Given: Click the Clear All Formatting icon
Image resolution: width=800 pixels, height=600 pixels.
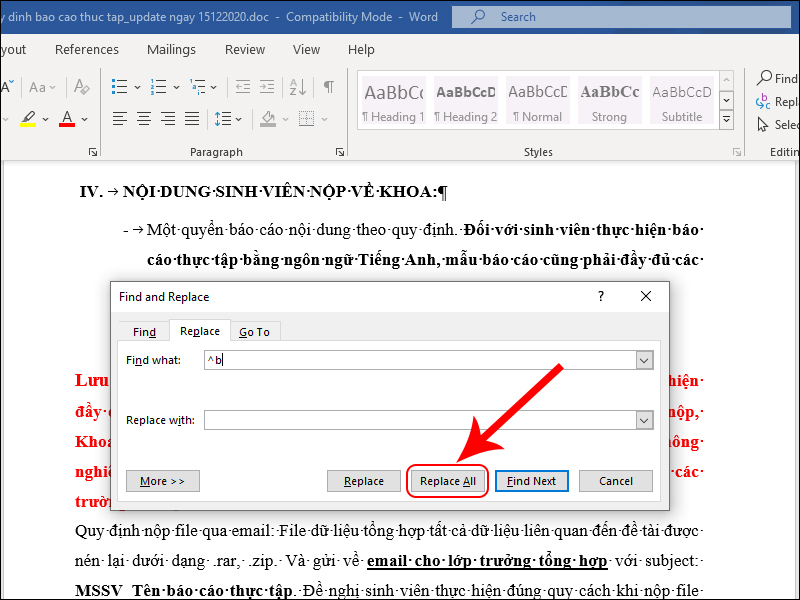Looking at the screenshot, I should 82,87.
